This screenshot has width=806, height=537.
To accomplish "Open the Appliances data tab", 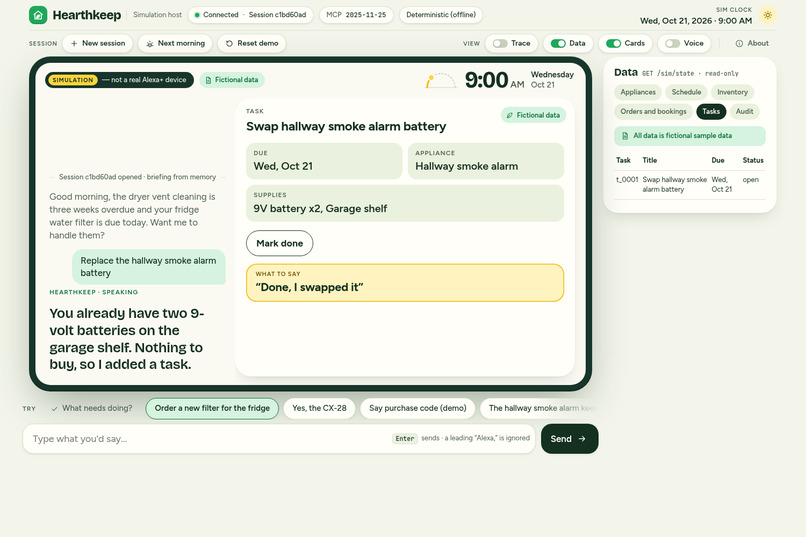I will click(638, 92).
